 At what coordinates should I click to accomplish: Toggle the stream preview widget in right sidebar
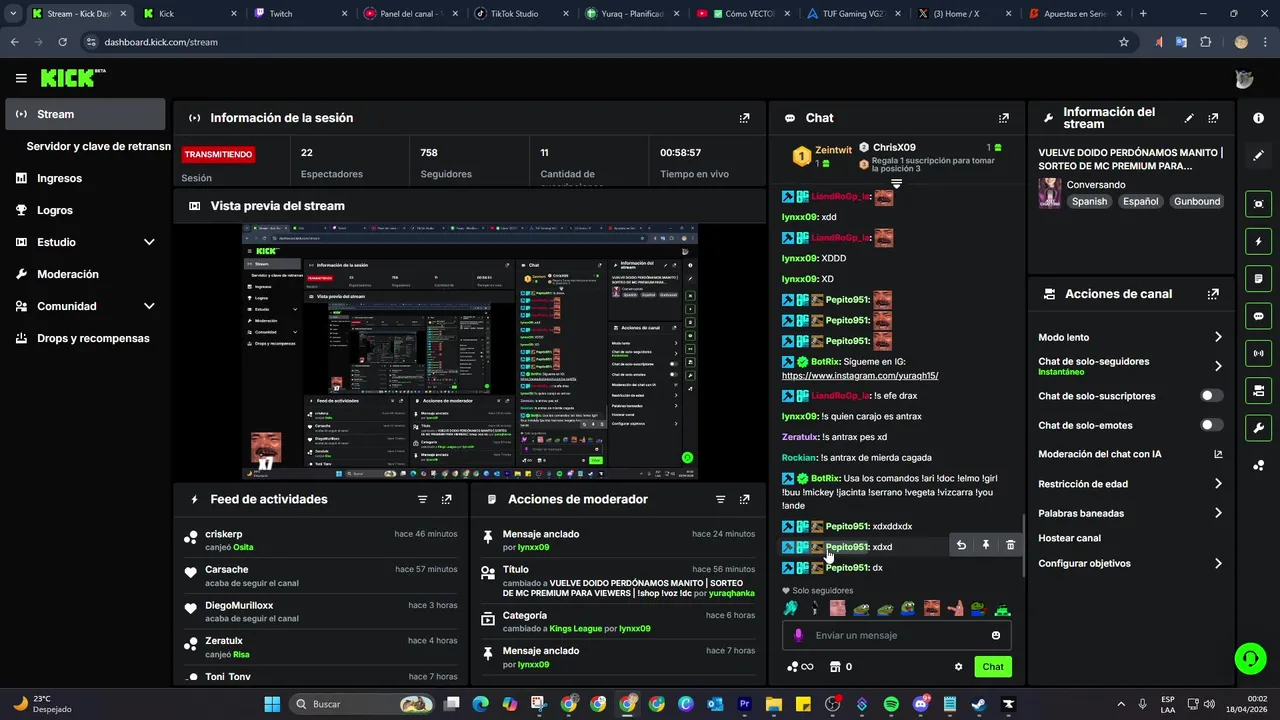click(x=1258, y=204)
